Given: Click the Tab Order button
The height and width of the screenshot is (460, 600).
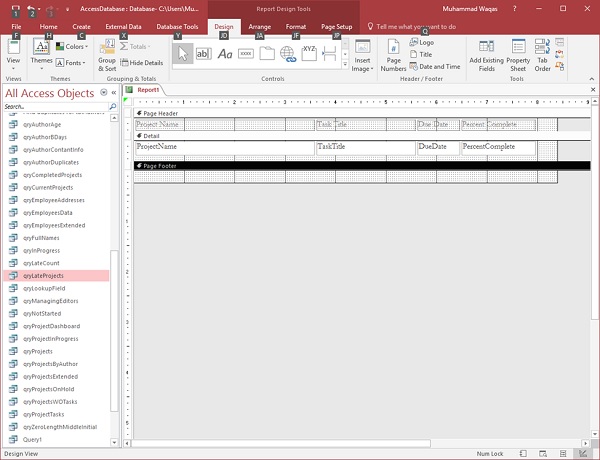Looking at the screenshot, I should point(542,55).
